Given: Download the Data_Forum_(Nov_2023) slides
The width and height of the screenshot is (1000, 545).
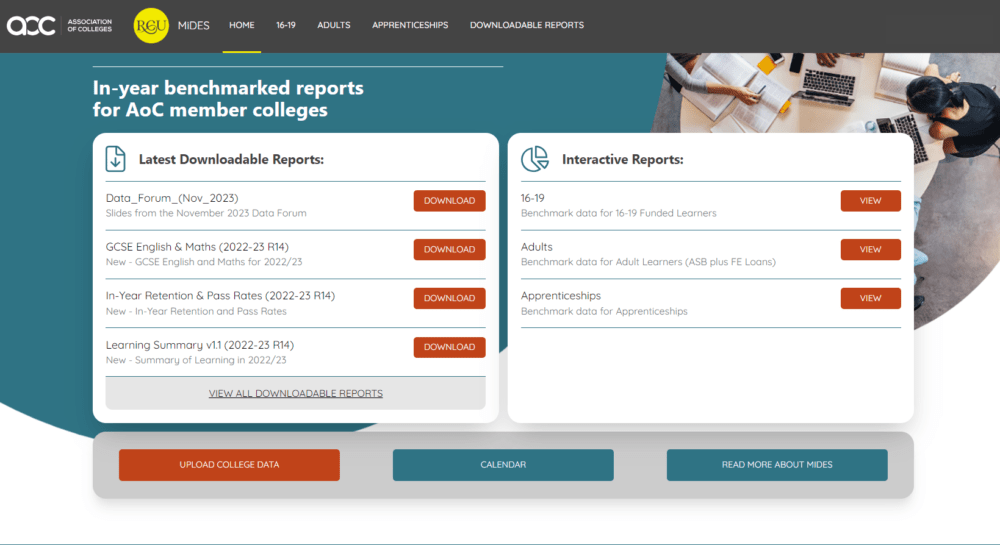Looking at the screenshot, I should 449,201.
